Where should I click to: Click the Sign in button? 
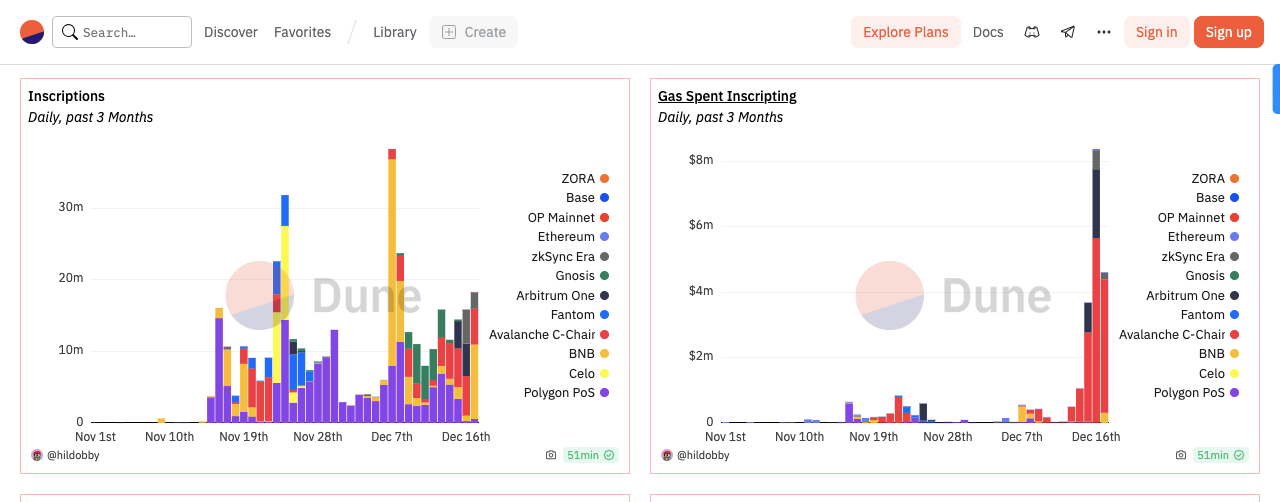1157,32
